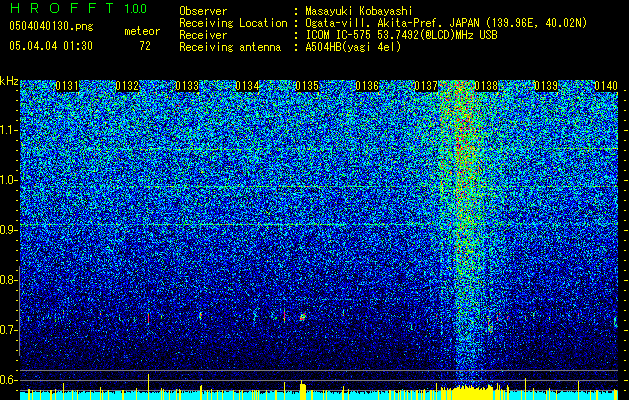This screenshot has height=400, width=629.
Task: Click the 0133 time marker
Action: [187, 86]
